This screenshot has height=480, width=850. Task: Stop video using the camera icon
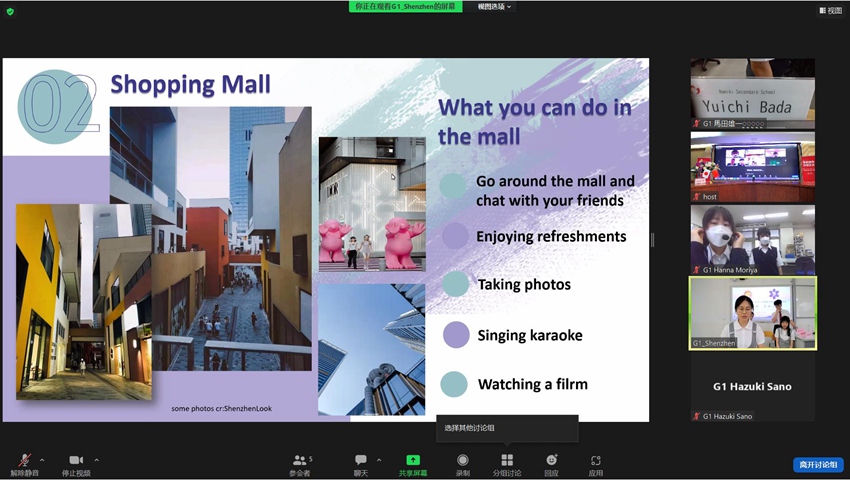[x=75, y=462]
